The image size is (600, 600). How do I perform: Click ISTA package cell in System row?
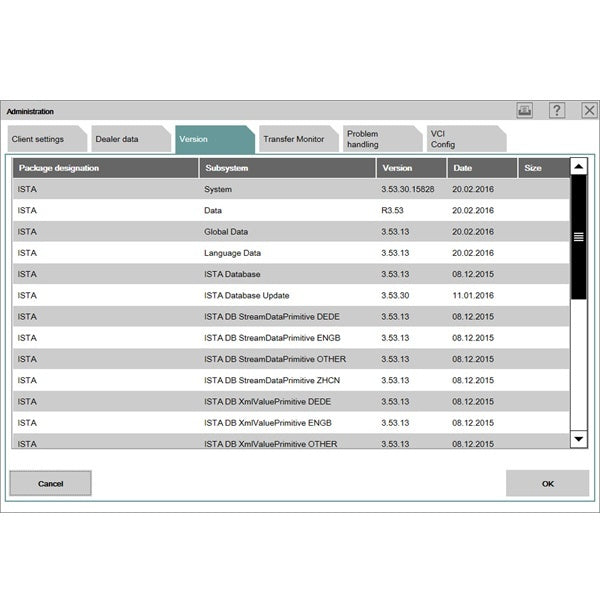(27, 189)
